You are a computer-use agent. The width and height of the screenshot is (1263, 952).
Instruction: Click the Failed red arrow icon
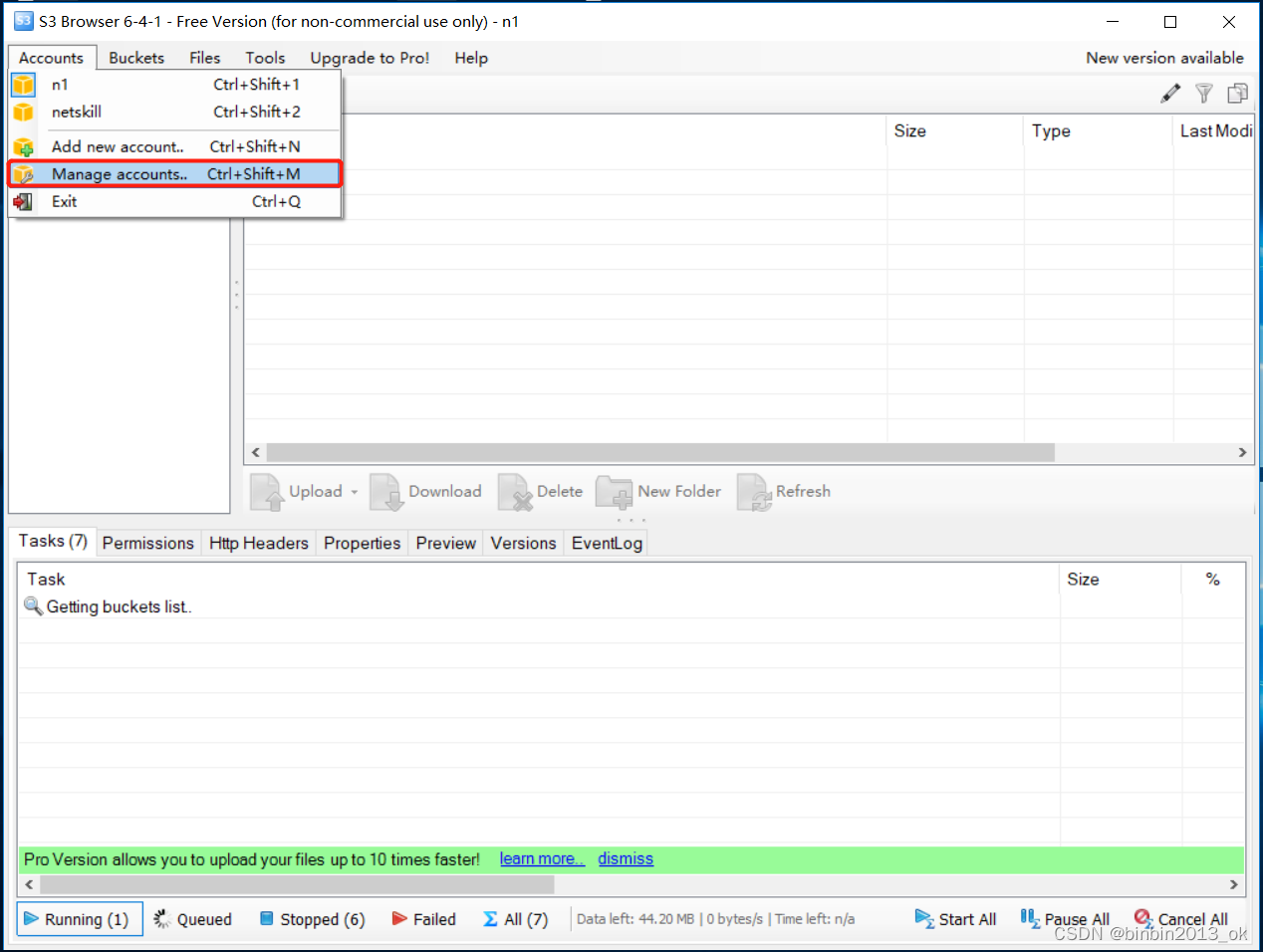(x=399, y=918)
